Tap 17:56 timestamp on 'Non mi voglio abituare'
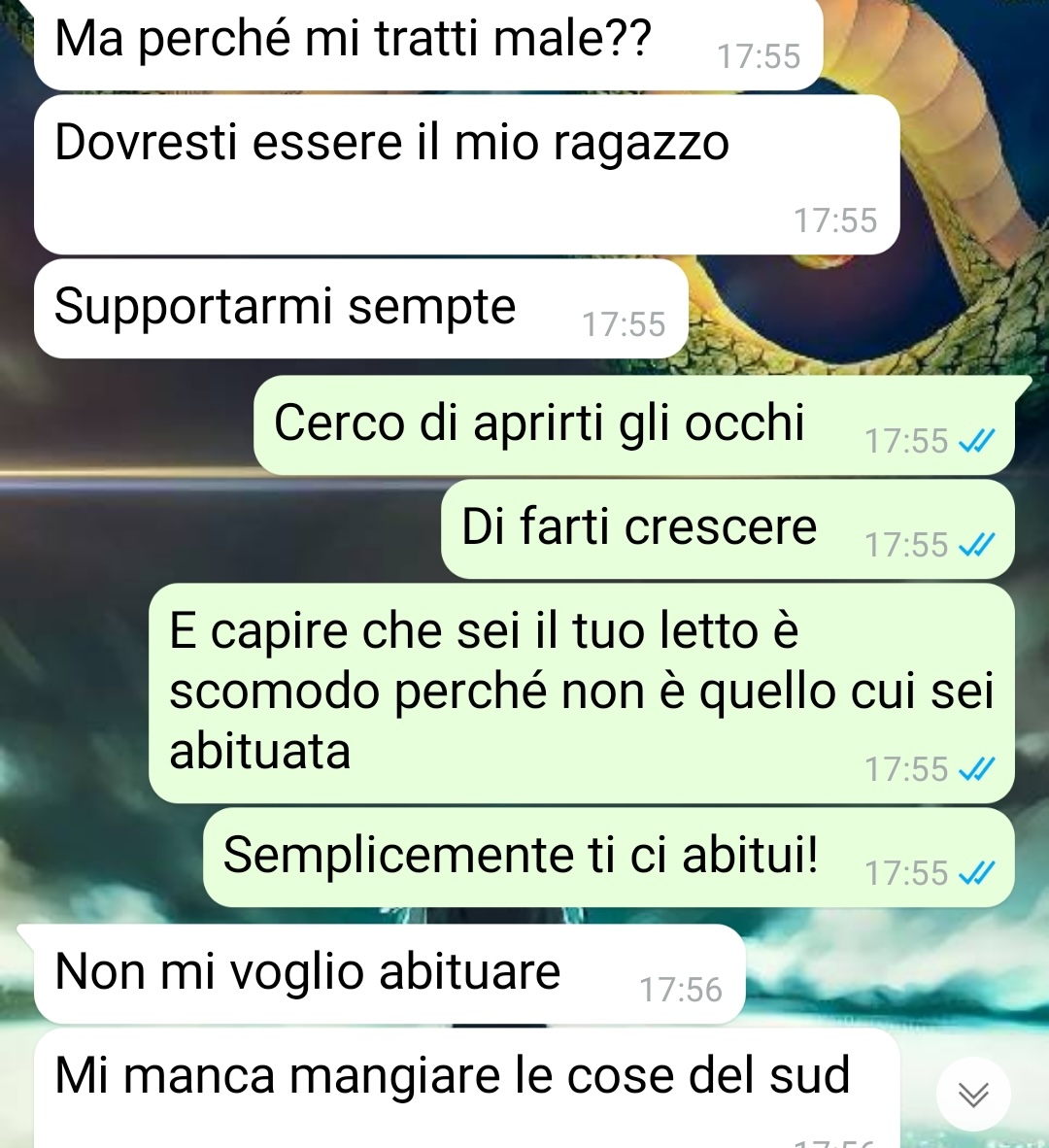The image size is (1049, 1148). pos(681,990)
